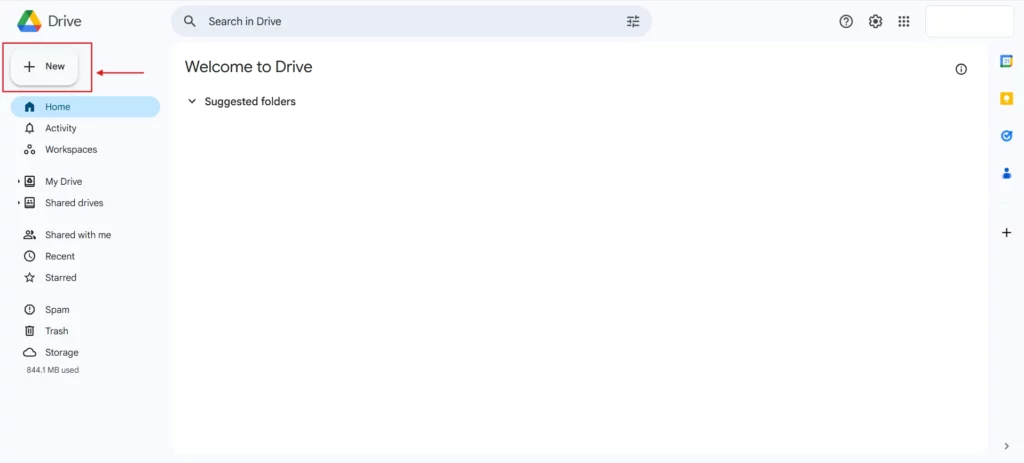Click the Get add-ons plus icon
The height and width of the screenshot is (463, 1024).
[1006, 233]
